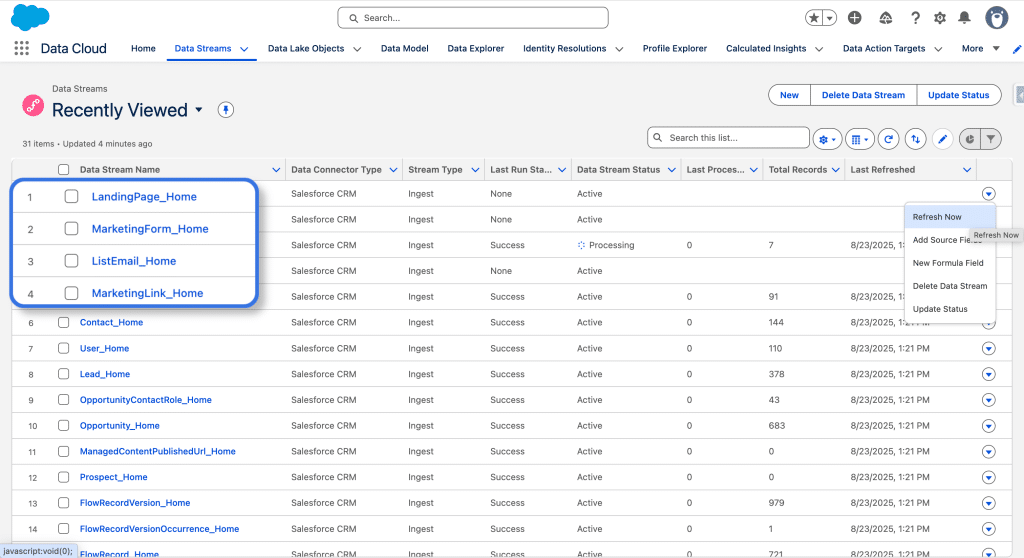Image resolution: width=1024 pixels, height=558 pixels.
Task: Open the notifications bell
Action: [964, 18]
